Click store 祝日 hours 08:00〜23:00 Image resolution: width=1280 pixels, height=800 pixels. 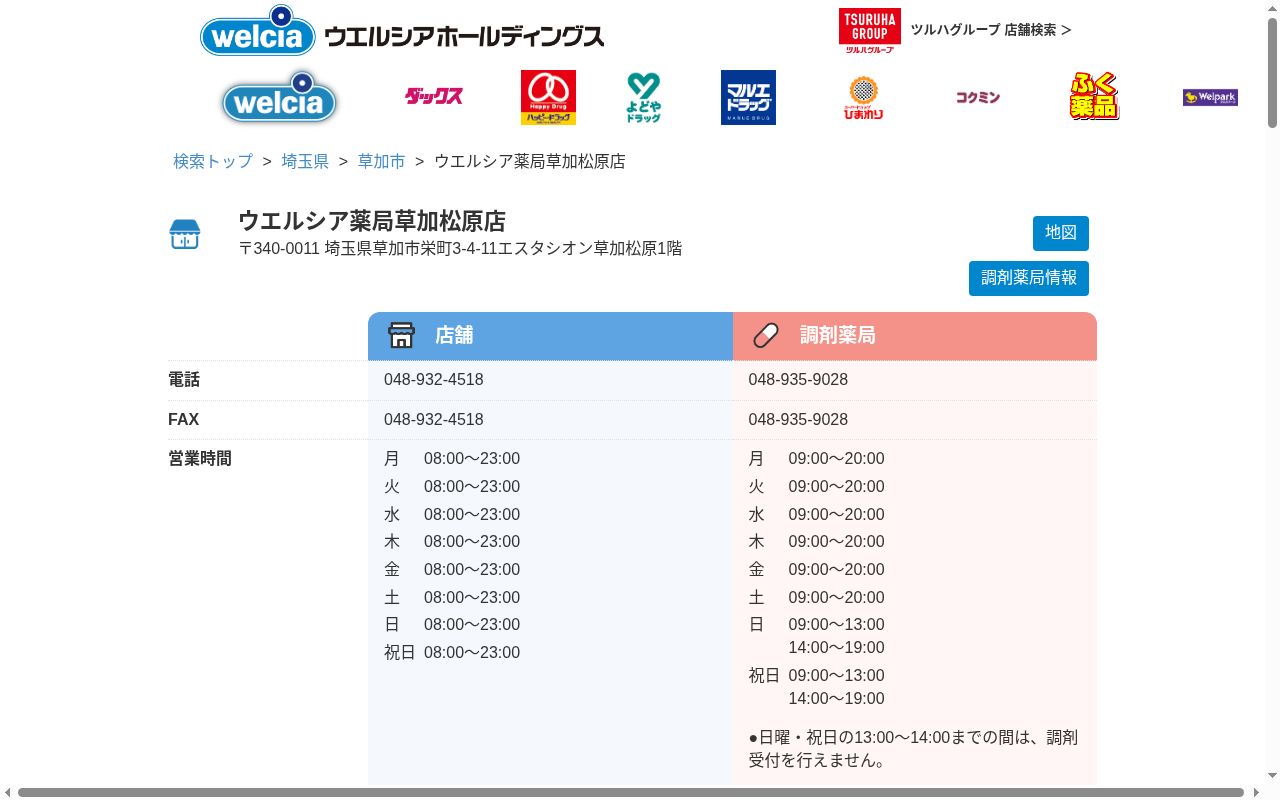click(x=472, y=653)
